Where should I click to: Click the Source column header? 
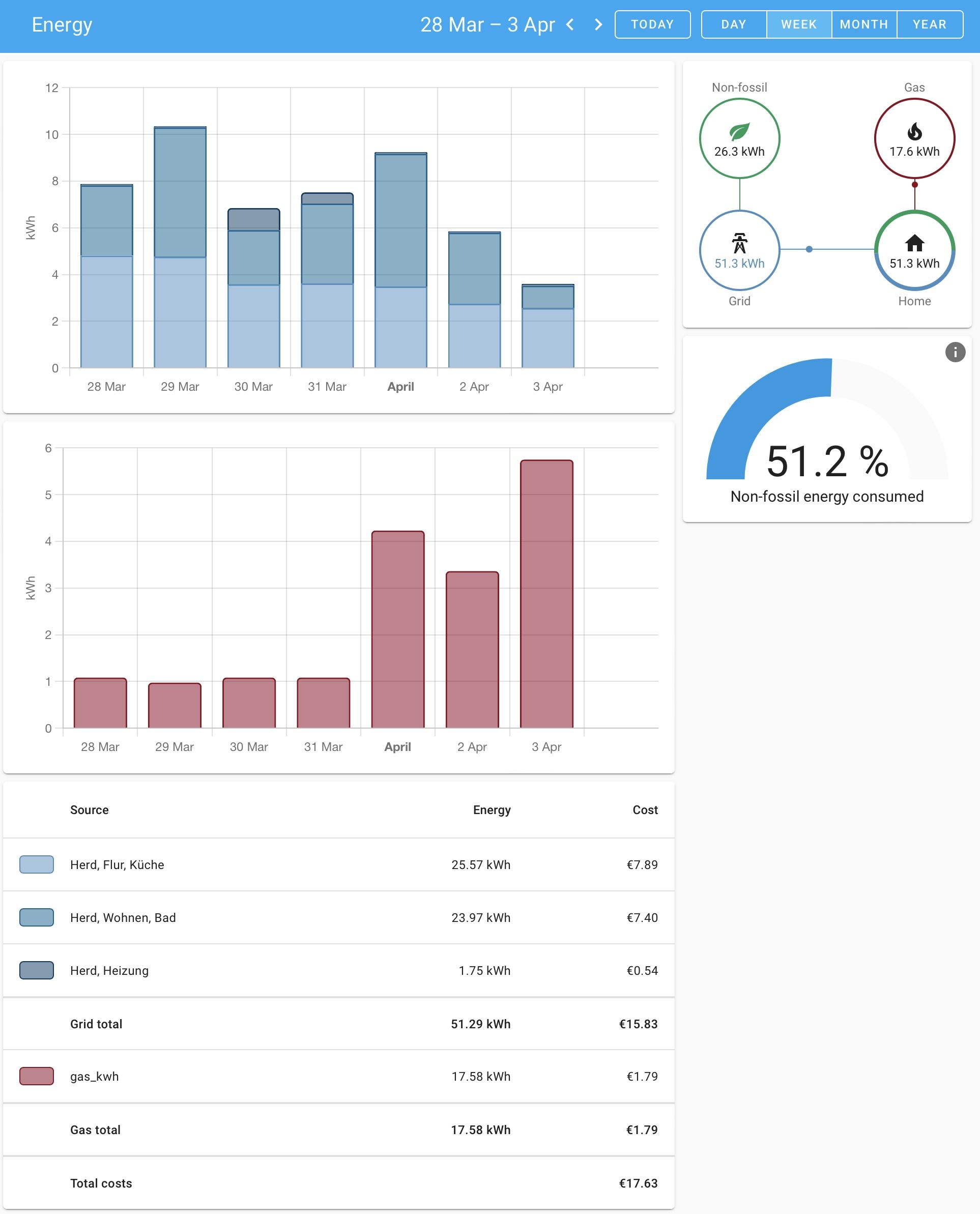coord(89,810)
